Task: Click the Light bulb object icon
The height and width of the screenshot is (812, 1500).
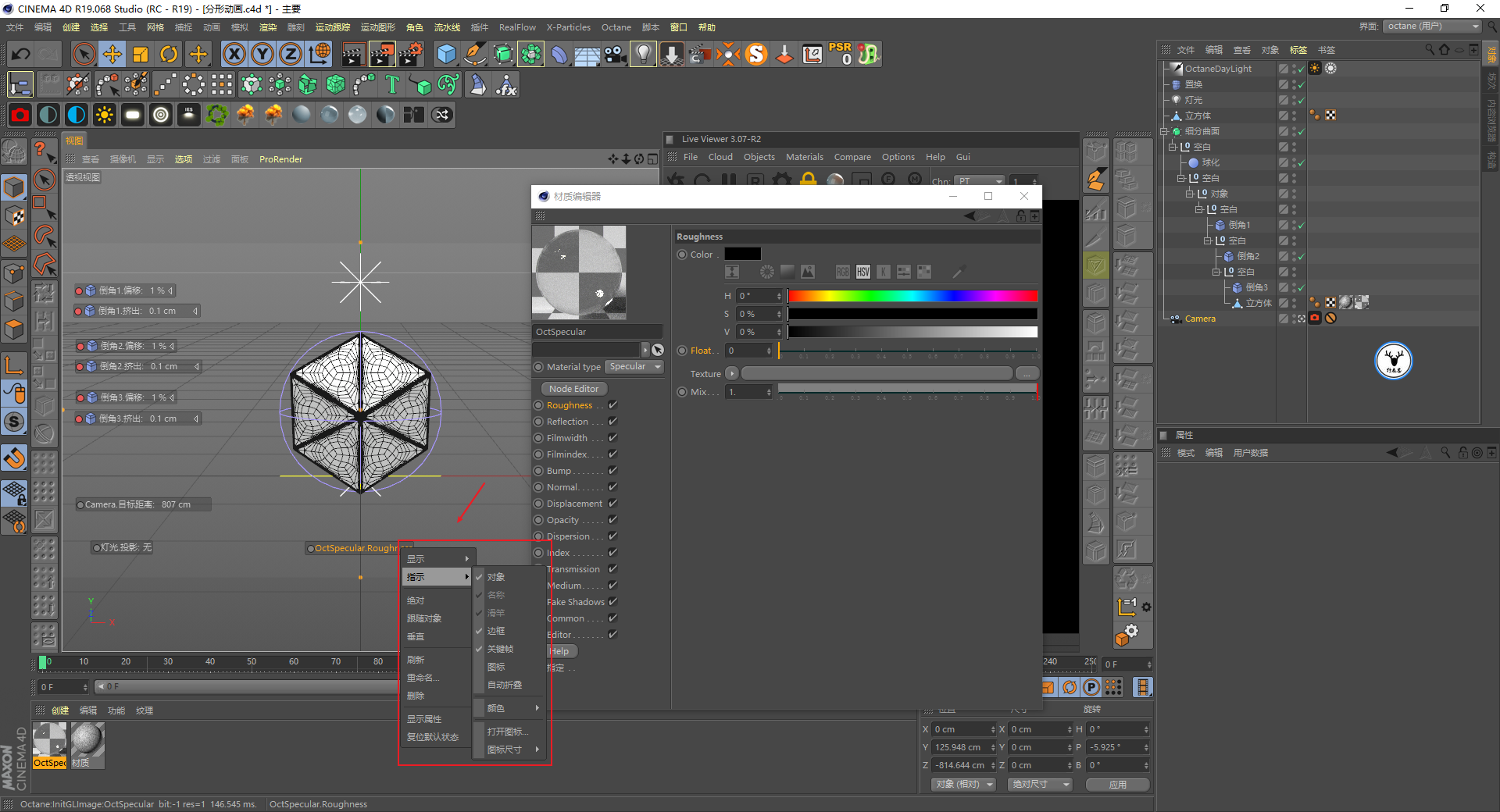Action: tap(643, 54)
